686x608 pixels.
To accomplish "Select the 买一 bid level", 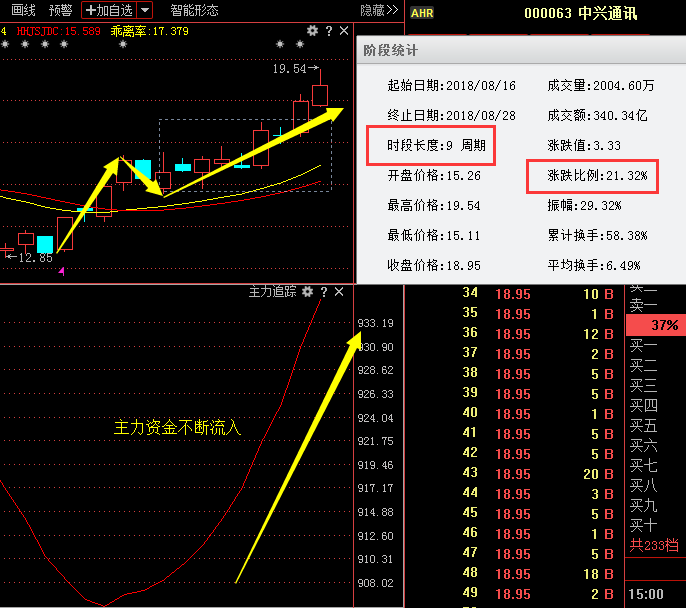I will [x=644, y=346].
